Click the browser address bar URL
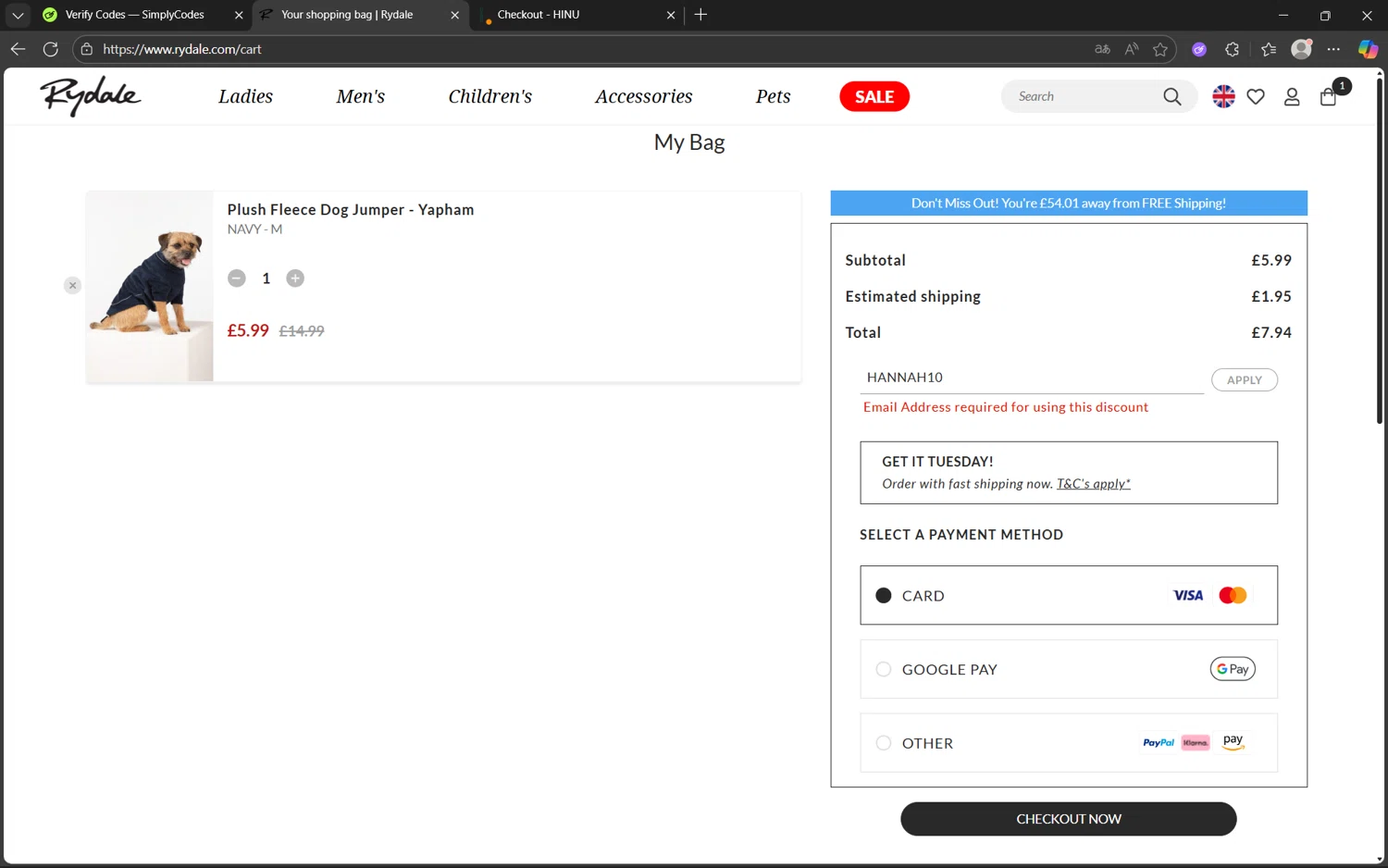 point(182,49)
